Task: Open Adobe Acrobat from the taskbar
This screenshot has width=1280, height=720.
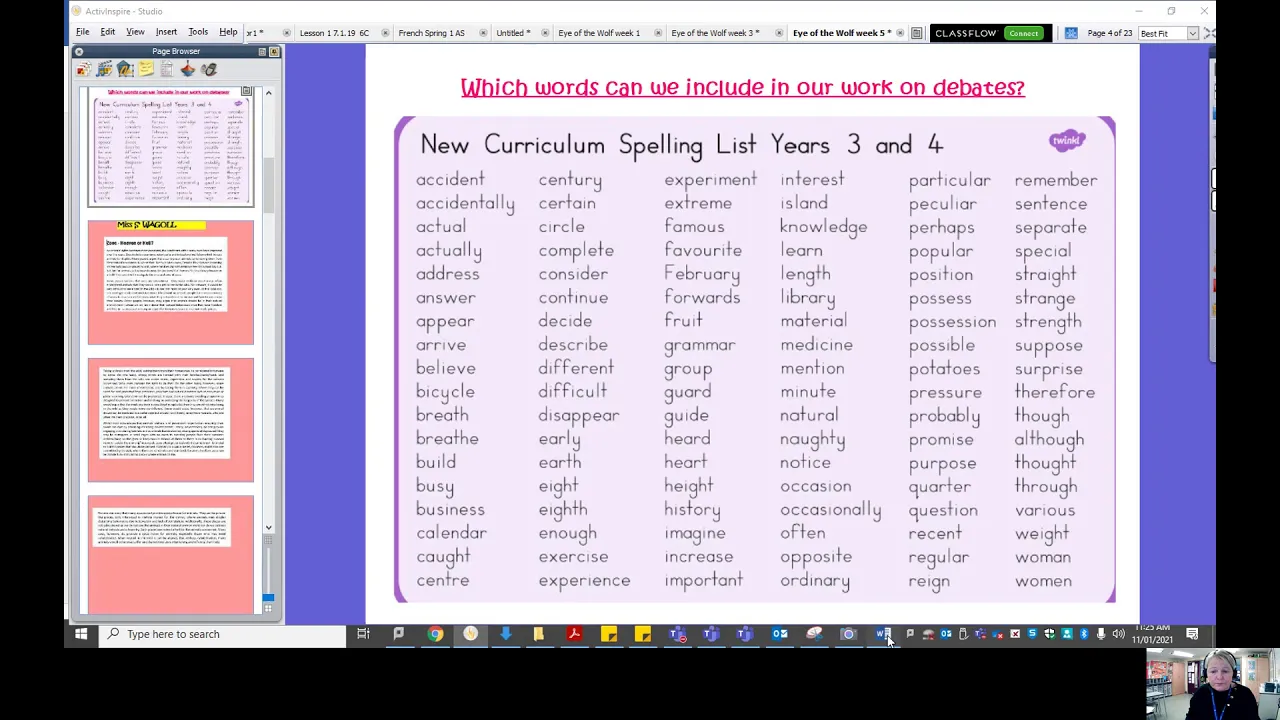Action: [x=574, y=634]
